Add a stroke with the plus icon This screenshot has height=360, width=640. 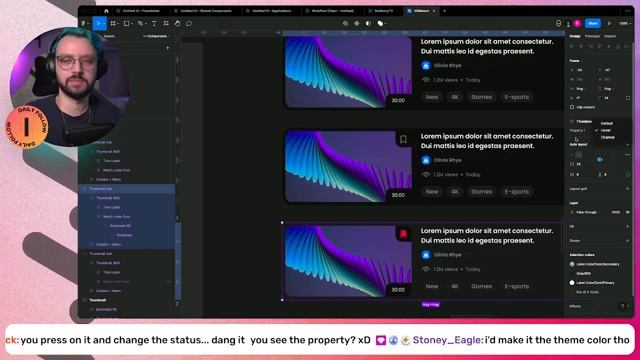(x=627, y=240)
